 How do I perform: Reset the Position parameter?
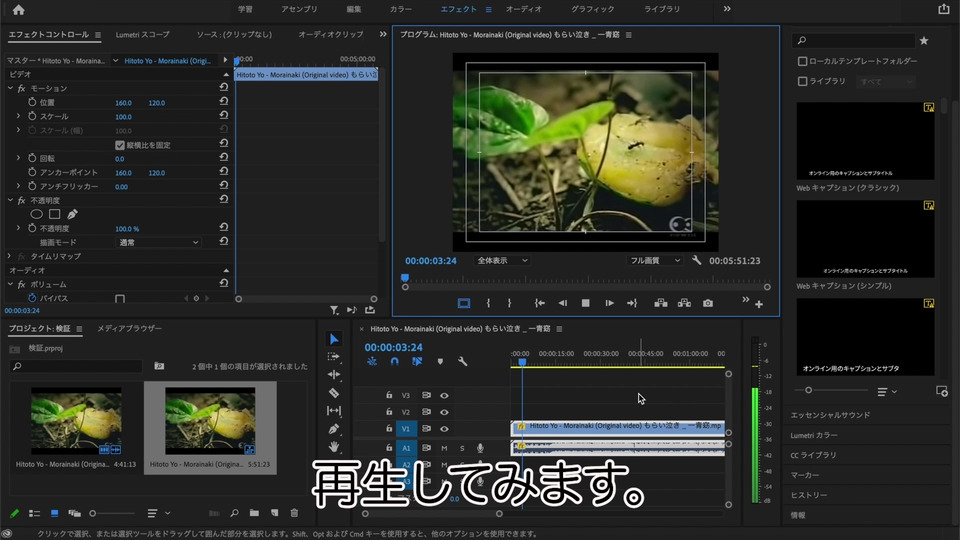tap(223, 102)
